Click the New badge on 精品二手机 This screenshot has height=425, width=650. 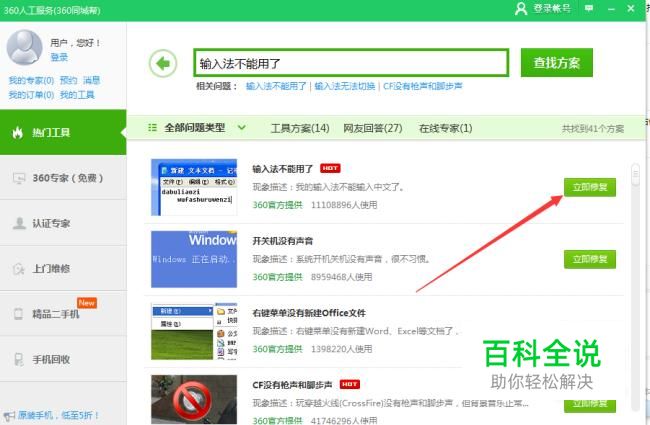pyautogui.click(x=87, y=303)
